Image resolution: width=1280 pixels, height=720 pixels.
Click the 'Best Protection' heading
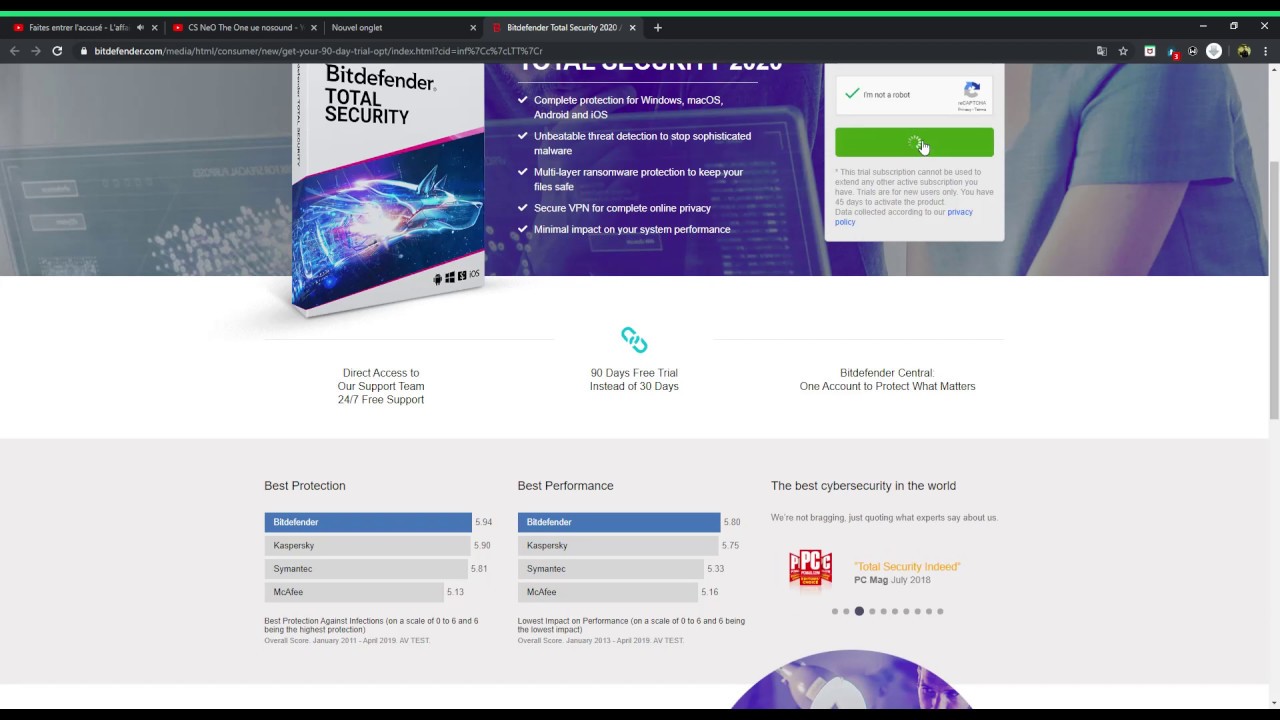tap(305, 486)
